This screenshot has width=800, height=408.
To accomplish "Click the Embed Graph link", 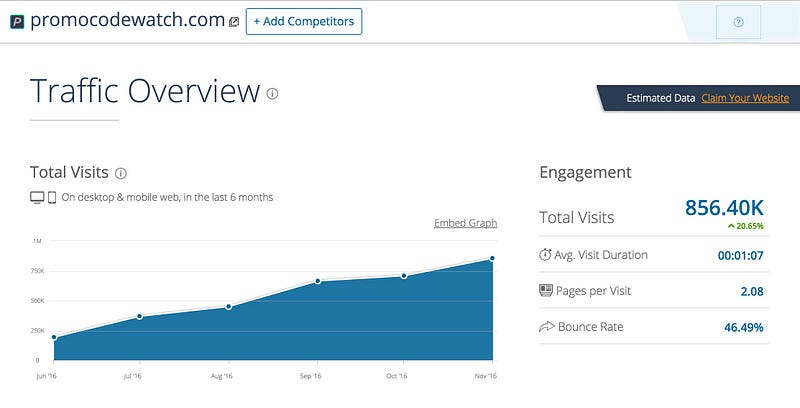I will pos(465,223).
